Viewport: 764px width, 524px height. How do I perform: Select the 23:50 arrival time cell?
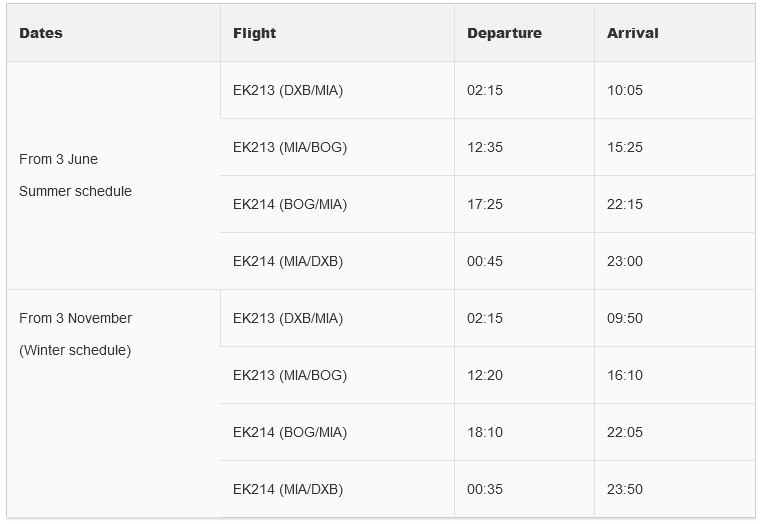625,489
